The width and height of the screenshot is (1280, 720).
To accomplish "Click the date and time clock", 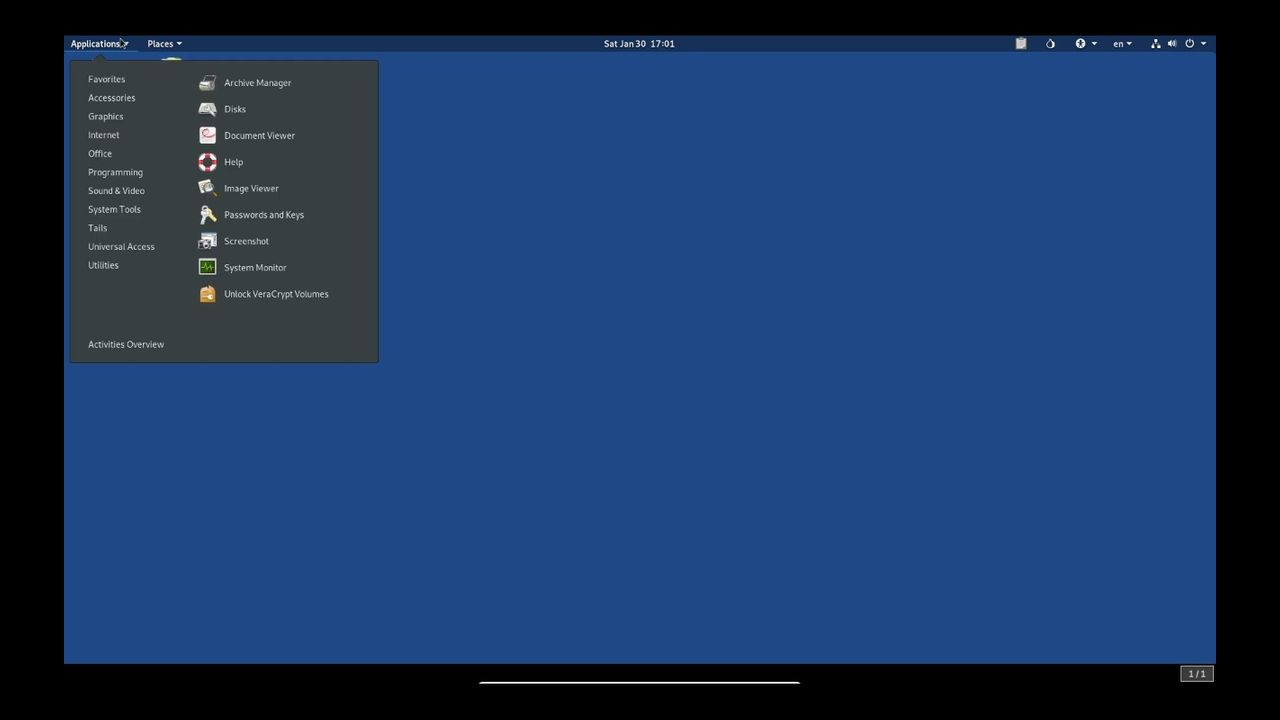I will click(x=639, y=44).
